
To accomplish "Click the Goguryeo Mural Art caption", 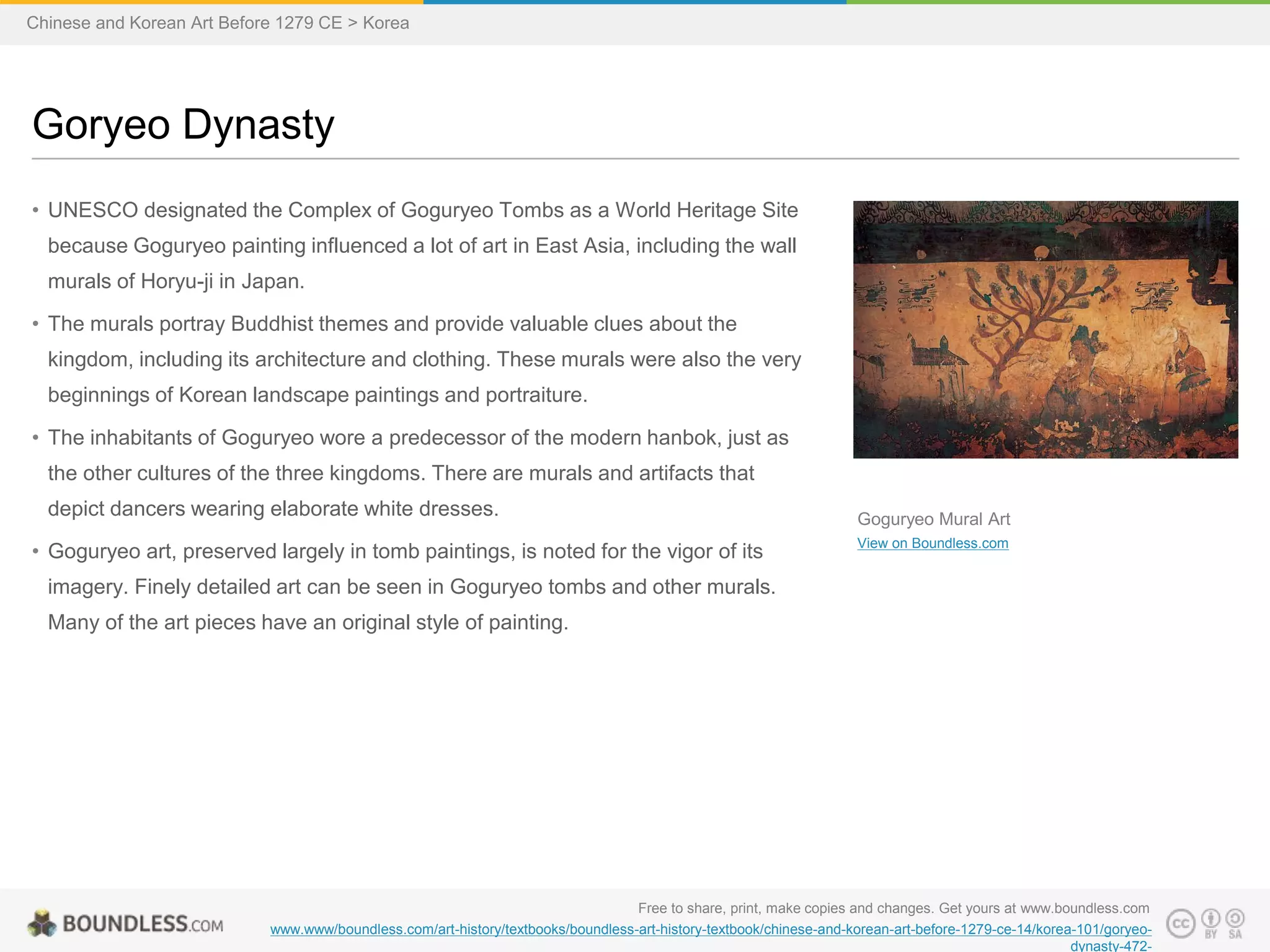I will [933, 519].
